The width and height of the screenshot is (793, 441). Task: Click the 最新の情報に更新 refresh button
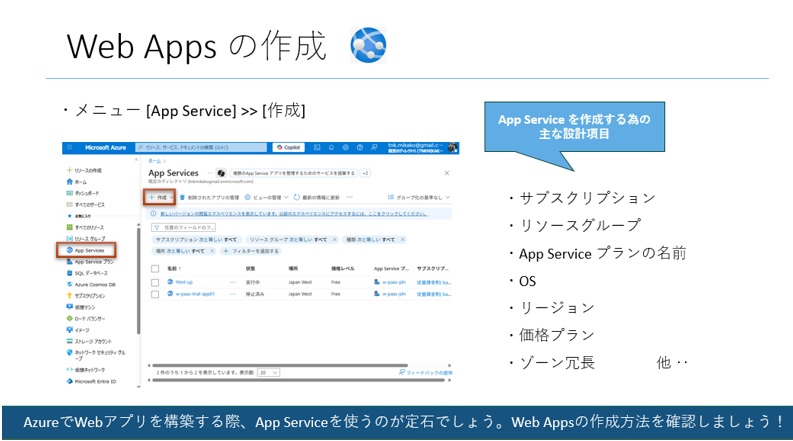(317, 197)
